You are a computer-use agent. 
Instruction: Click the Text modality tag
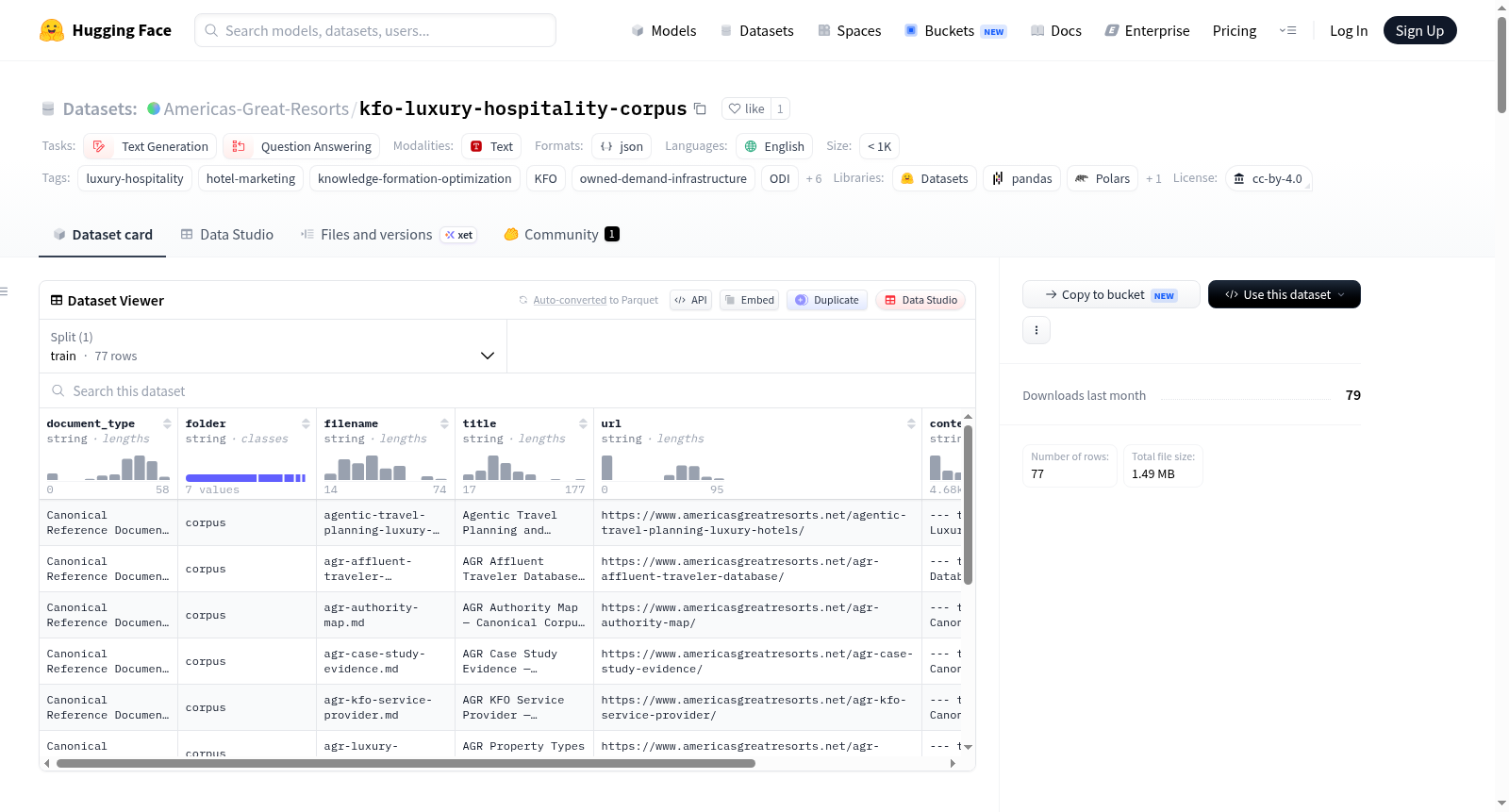pyautogui.click(x=492, y=146)
